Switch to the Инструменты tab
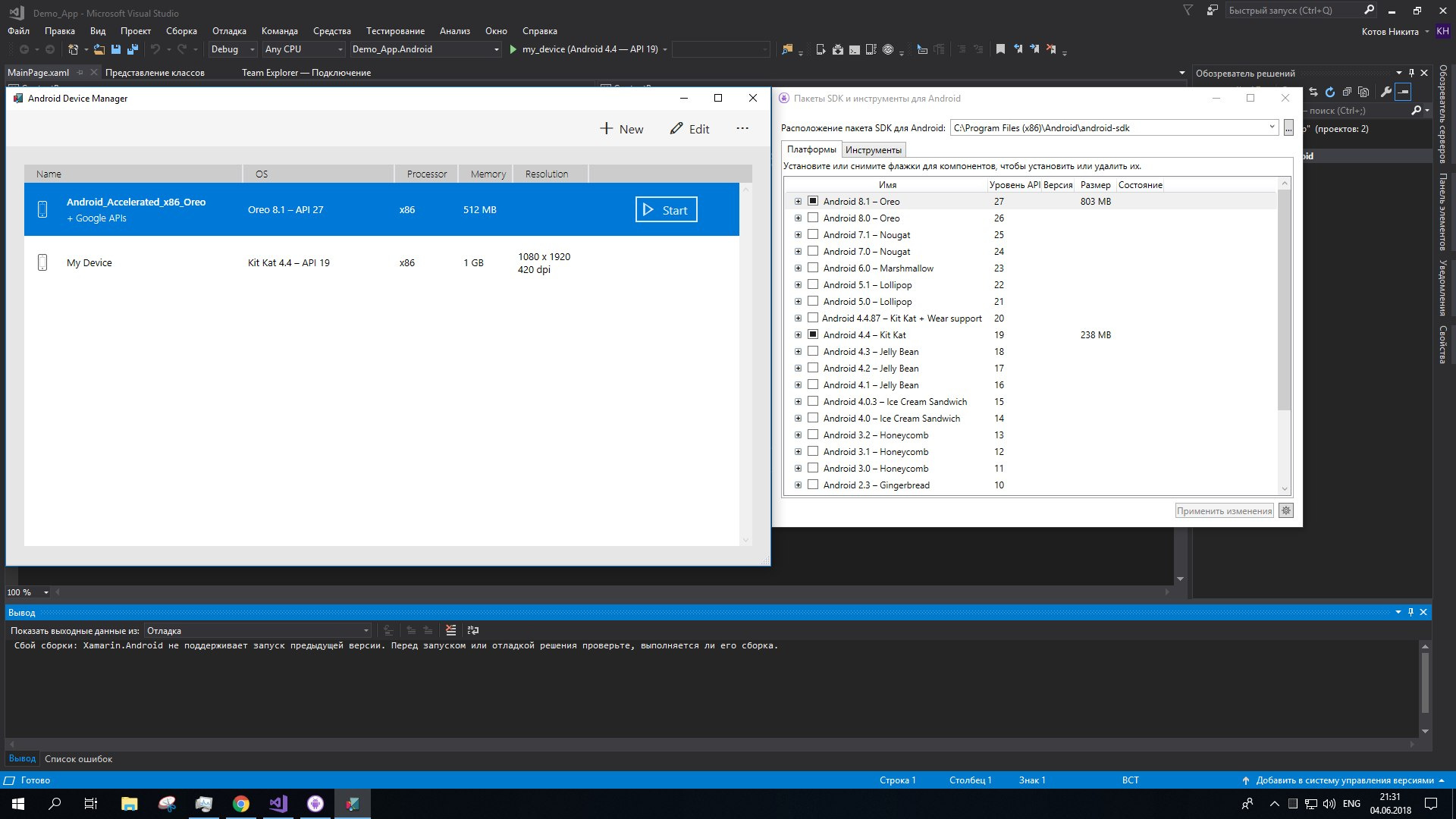This screenshot has width=1456, height=819. click(874, 150)
